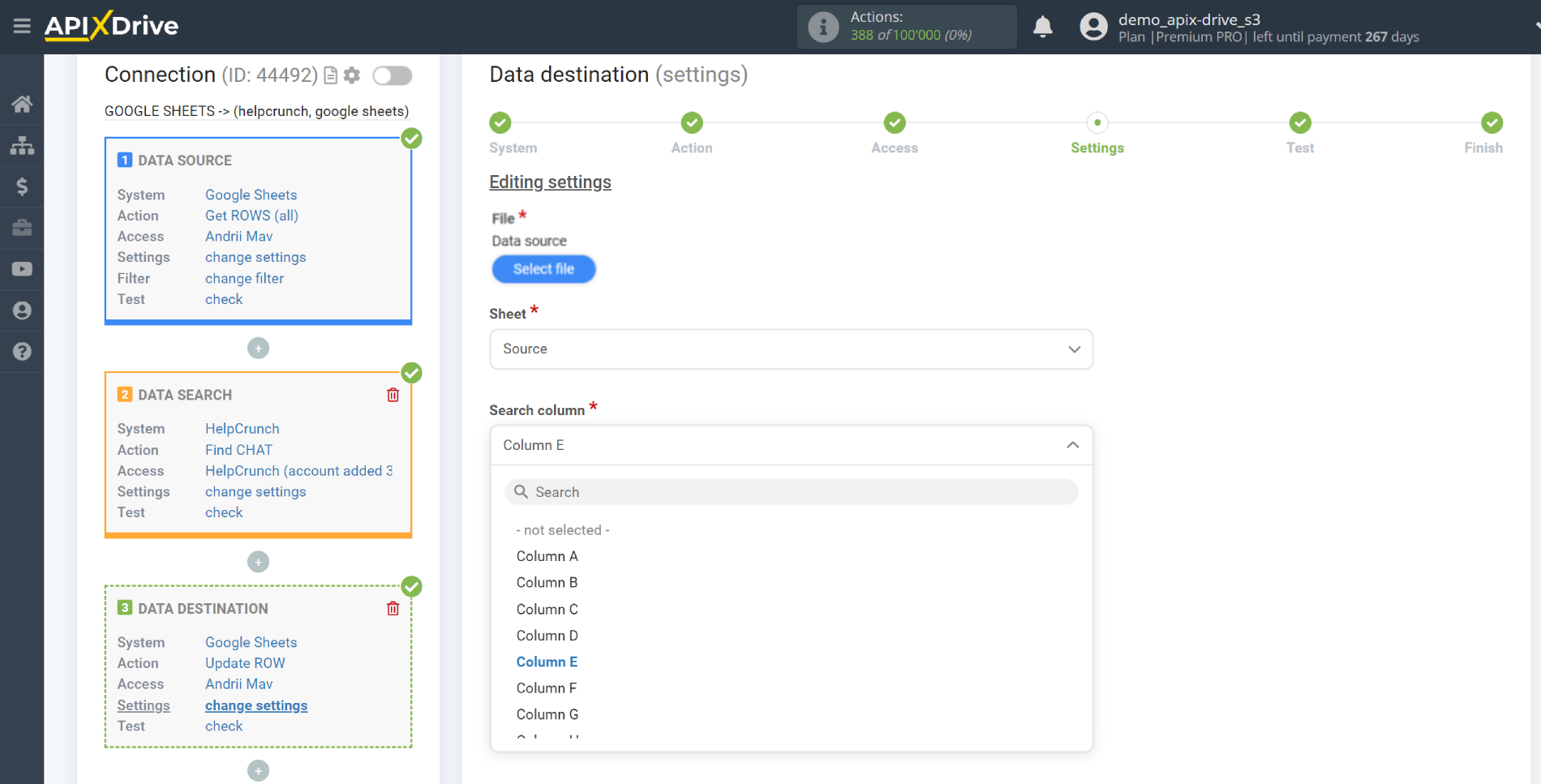Add block after Data Search
This screenshot has width=1541, height=784.
pyautogui.click(x=258, y=562)
